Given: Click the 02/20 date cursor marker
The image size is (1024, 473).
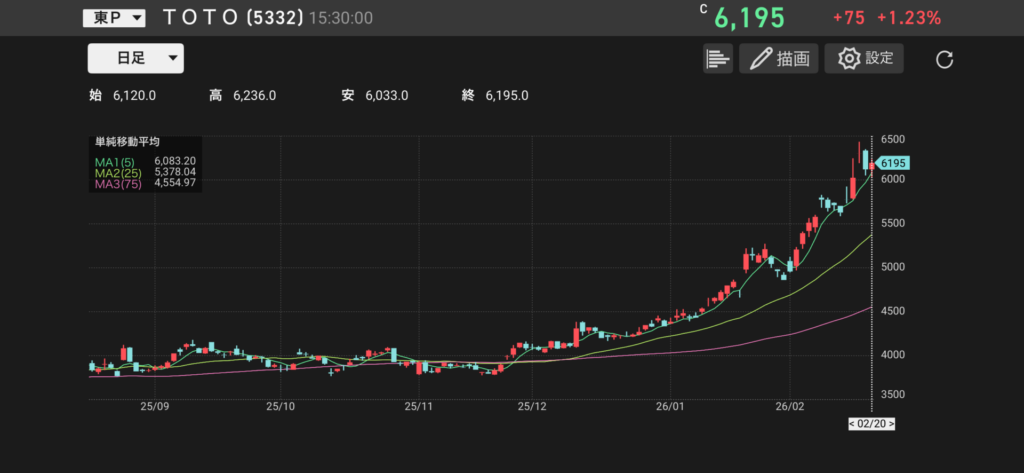Looking at the screenshot, I should (871, 424).
